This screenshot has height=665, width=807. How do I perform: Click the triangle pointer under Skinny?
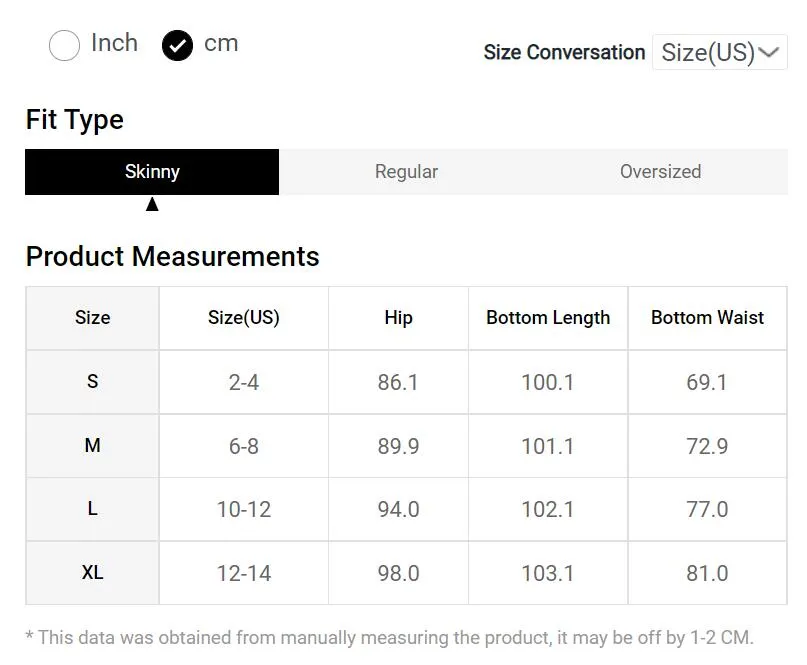click(x=152, y=204)
